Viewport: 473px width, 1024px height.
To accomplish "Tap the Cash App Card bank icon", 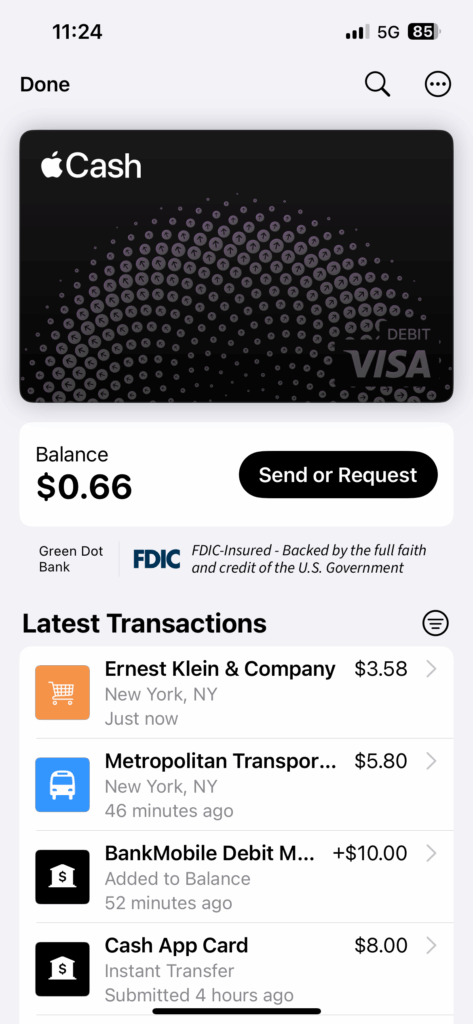I will coord(62,968).
